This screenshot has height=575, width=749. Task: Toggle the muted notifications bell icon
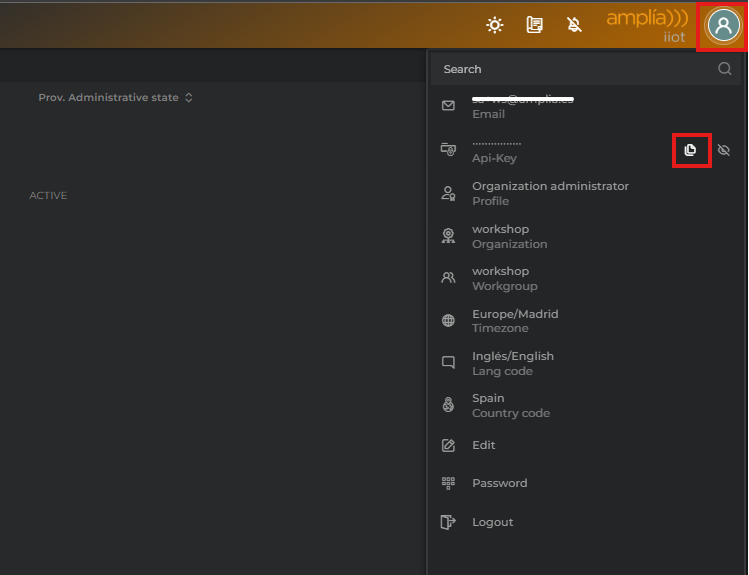click(x=574, y=25)
